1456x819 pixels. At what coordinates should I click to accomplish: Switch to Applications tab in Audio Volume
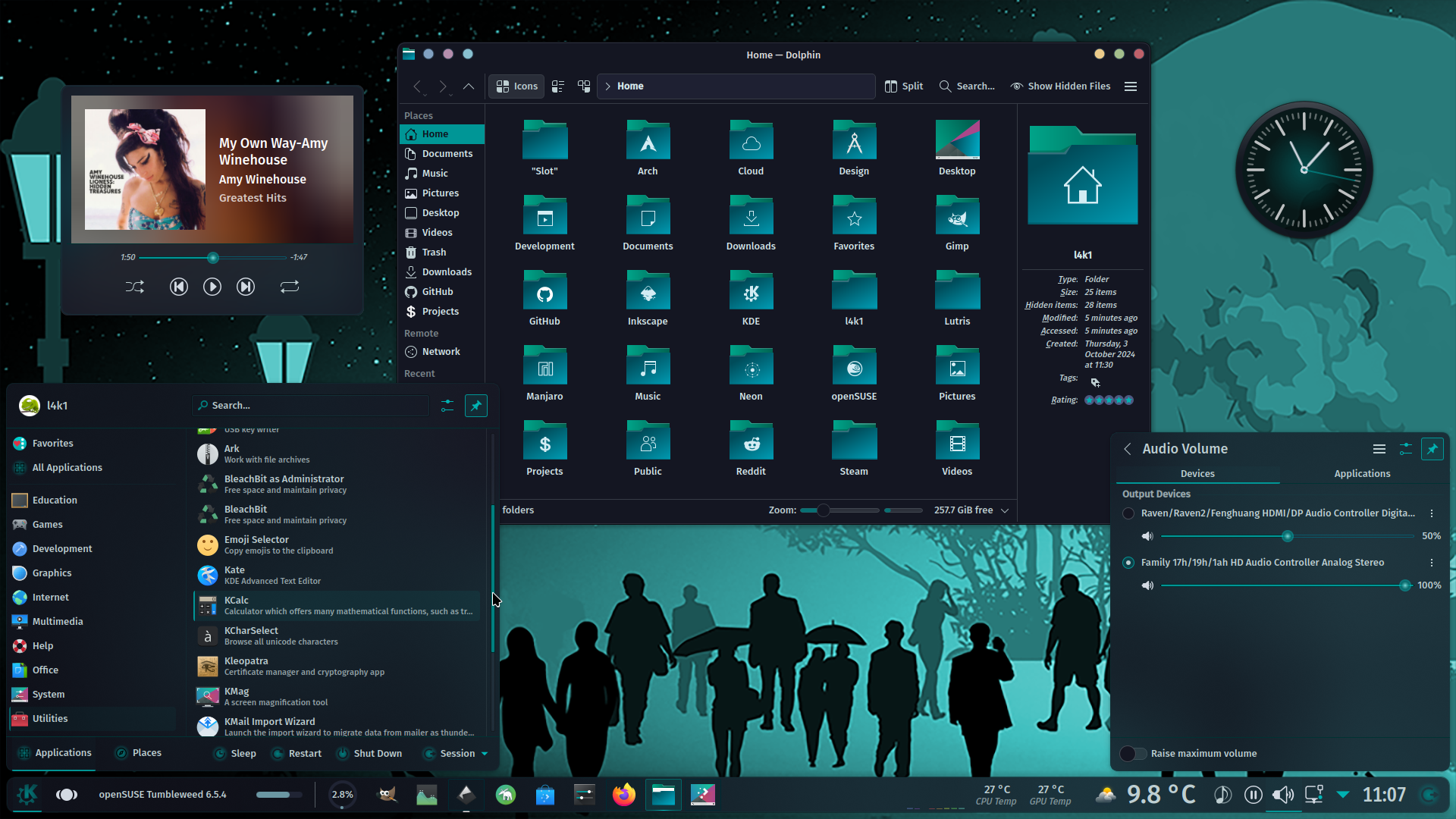[1362, 474]
